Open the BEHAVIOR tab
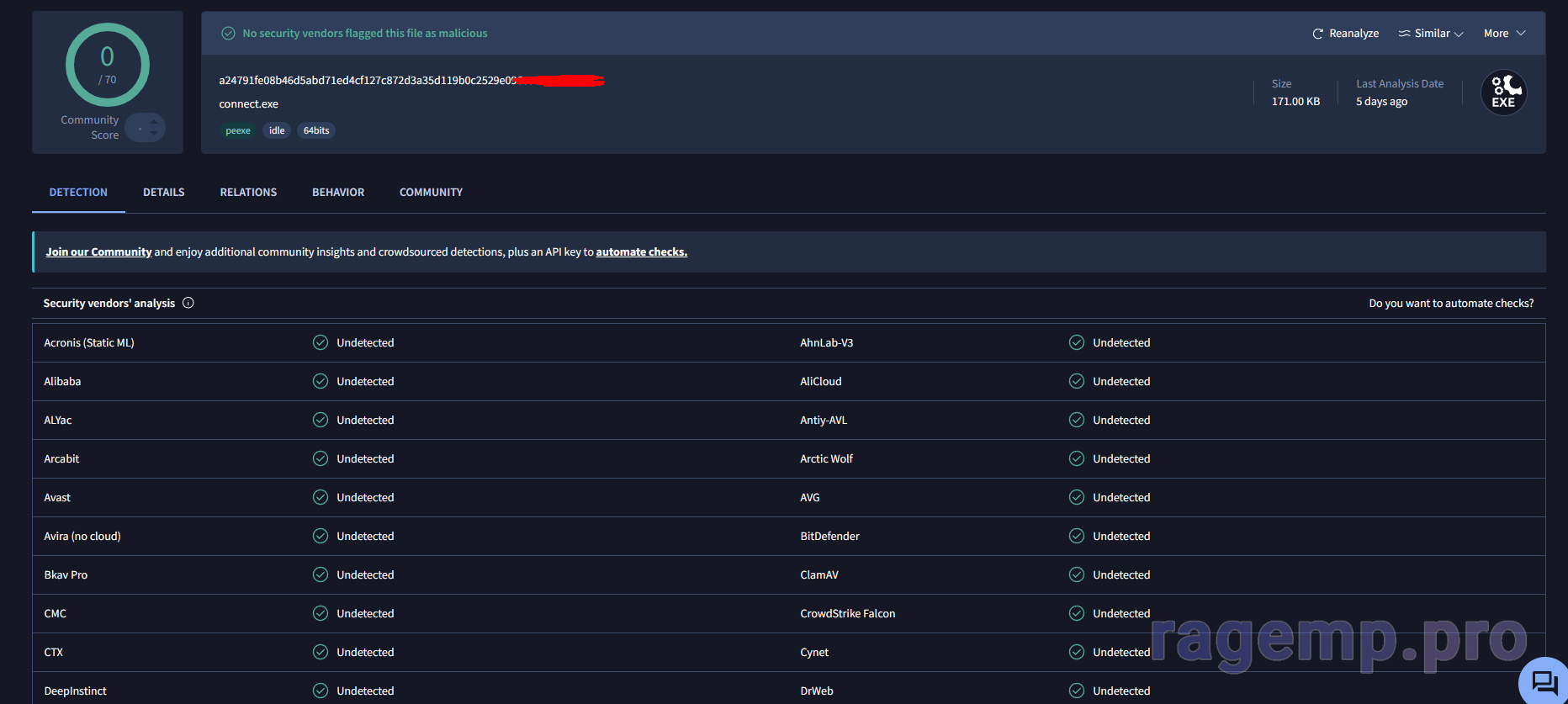The image size is (1568, 704). click(338, 193)
